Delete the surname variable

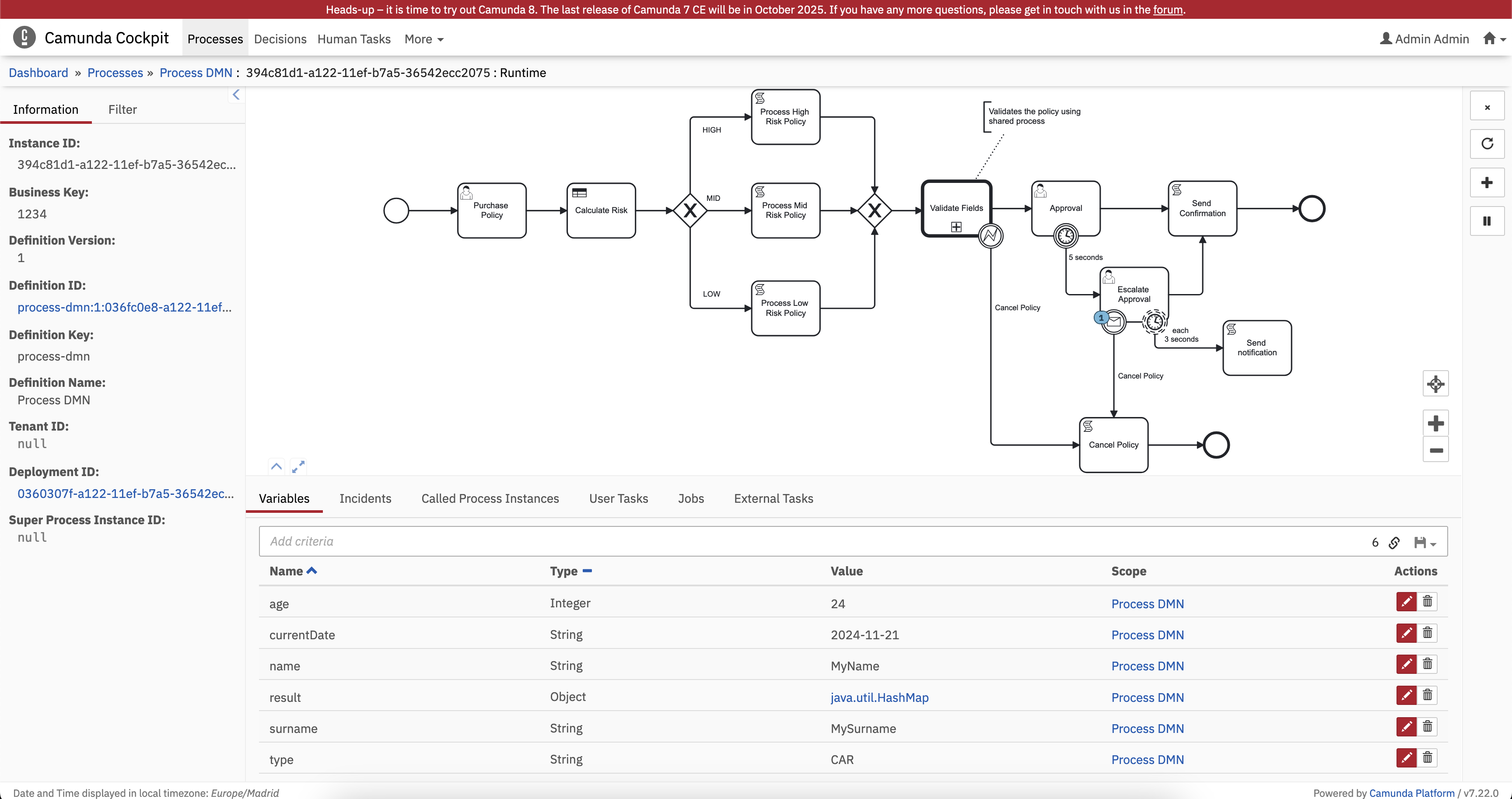pos(1428,727)
